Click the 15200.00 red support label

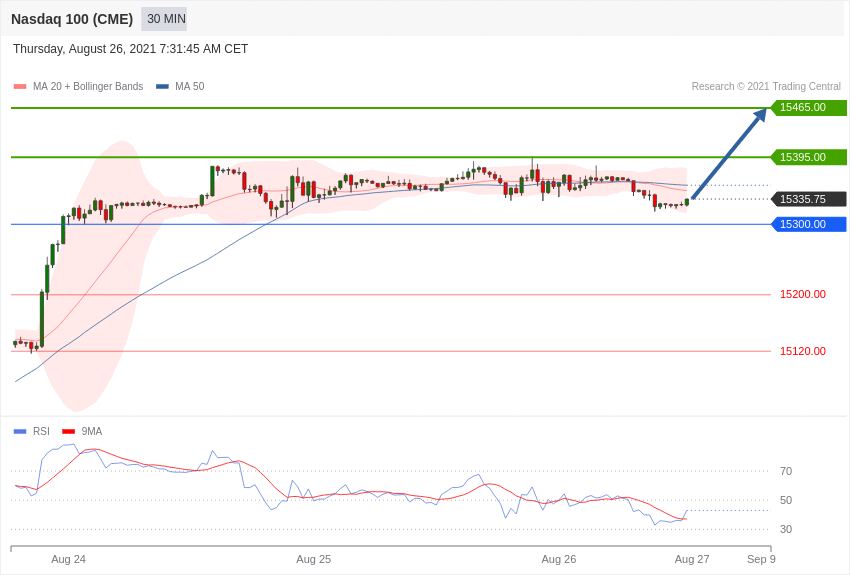coord(803,294)
